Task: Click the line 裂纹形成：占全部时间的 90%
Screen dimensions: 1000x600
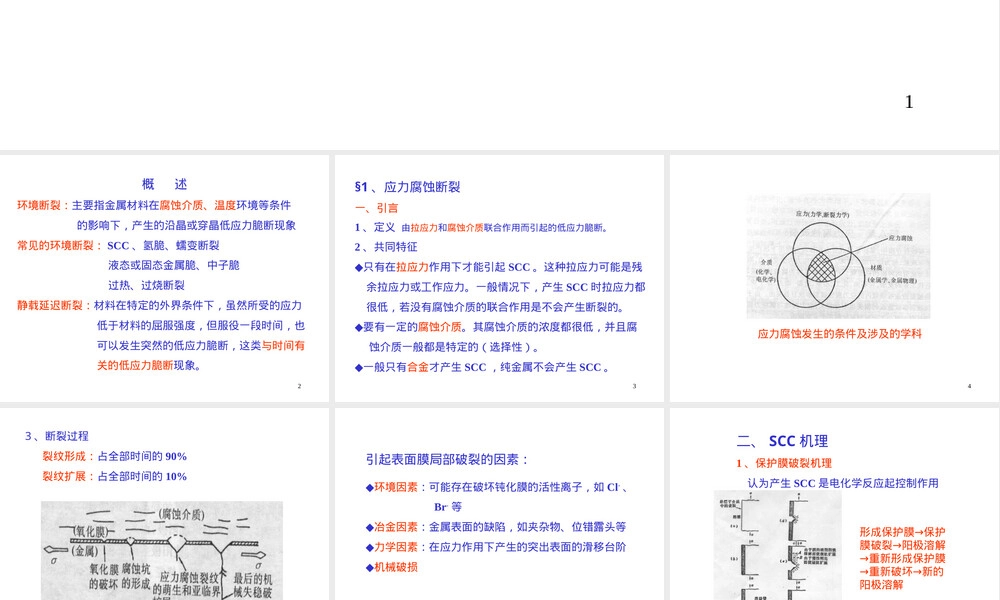Action: click(114, 457)
